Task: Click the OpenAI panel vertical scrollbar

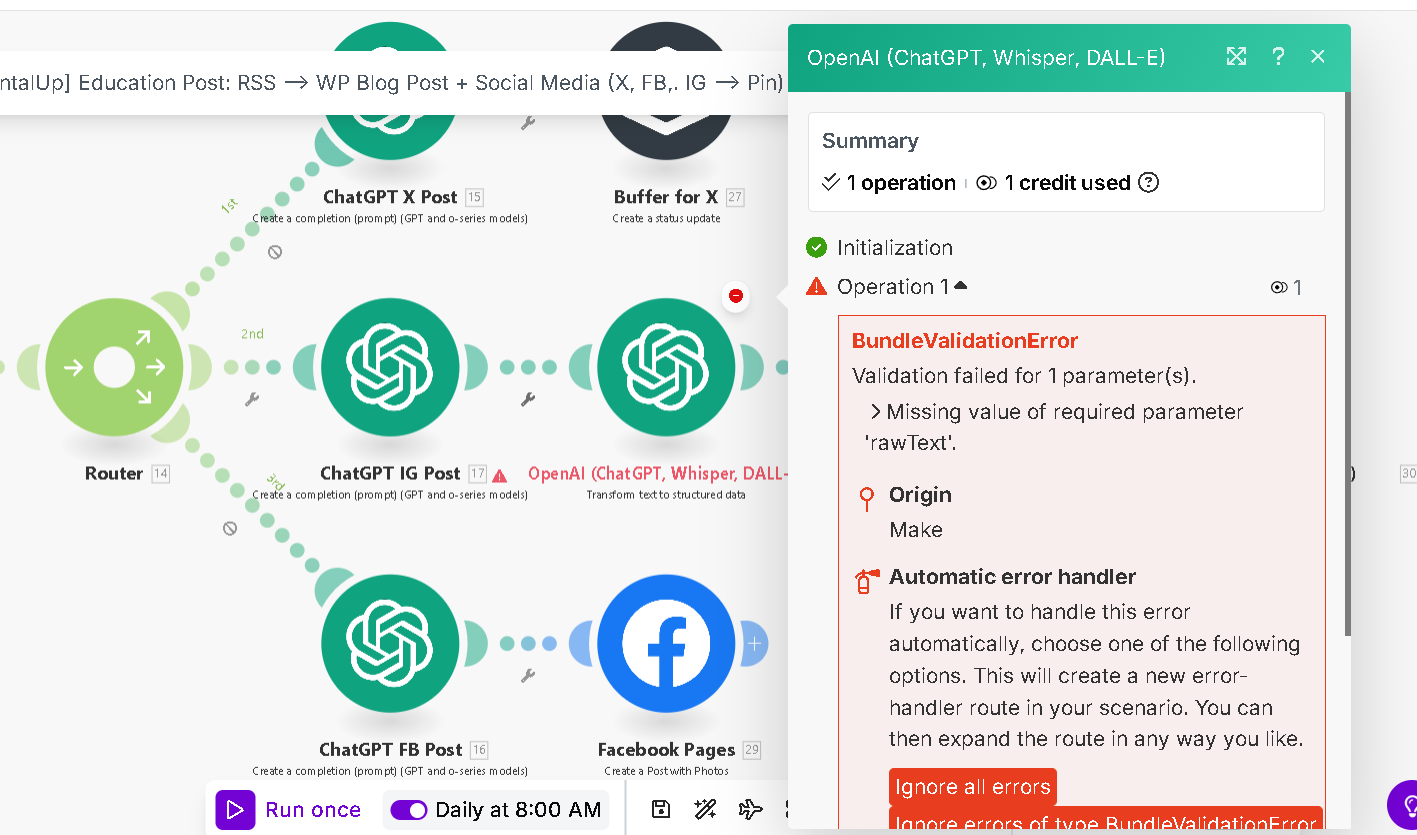Action: [x=1348, y=364]
